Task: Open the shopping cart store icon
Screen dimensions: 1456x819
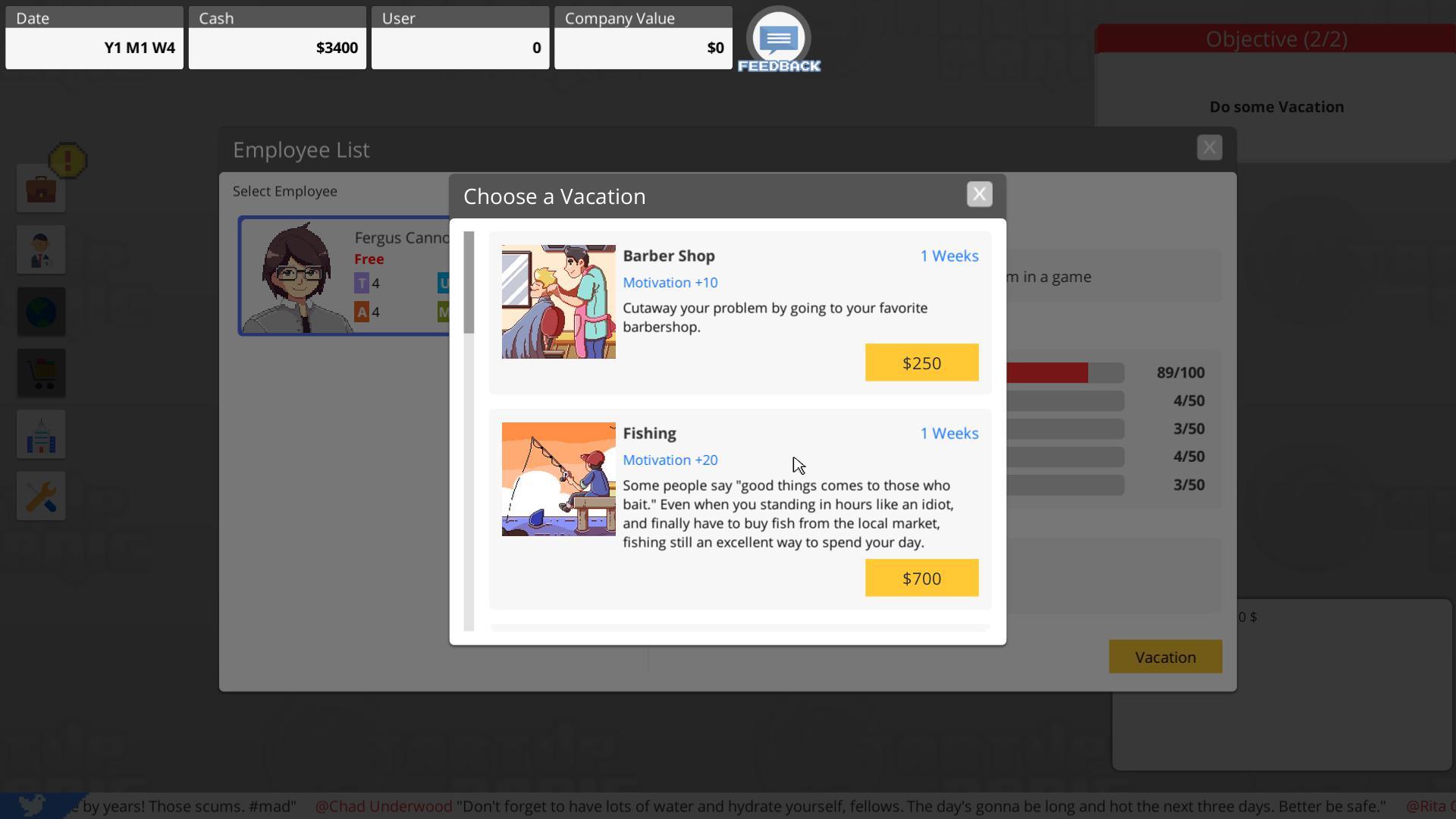Action: pyautogui.click(x=41, y=373)
